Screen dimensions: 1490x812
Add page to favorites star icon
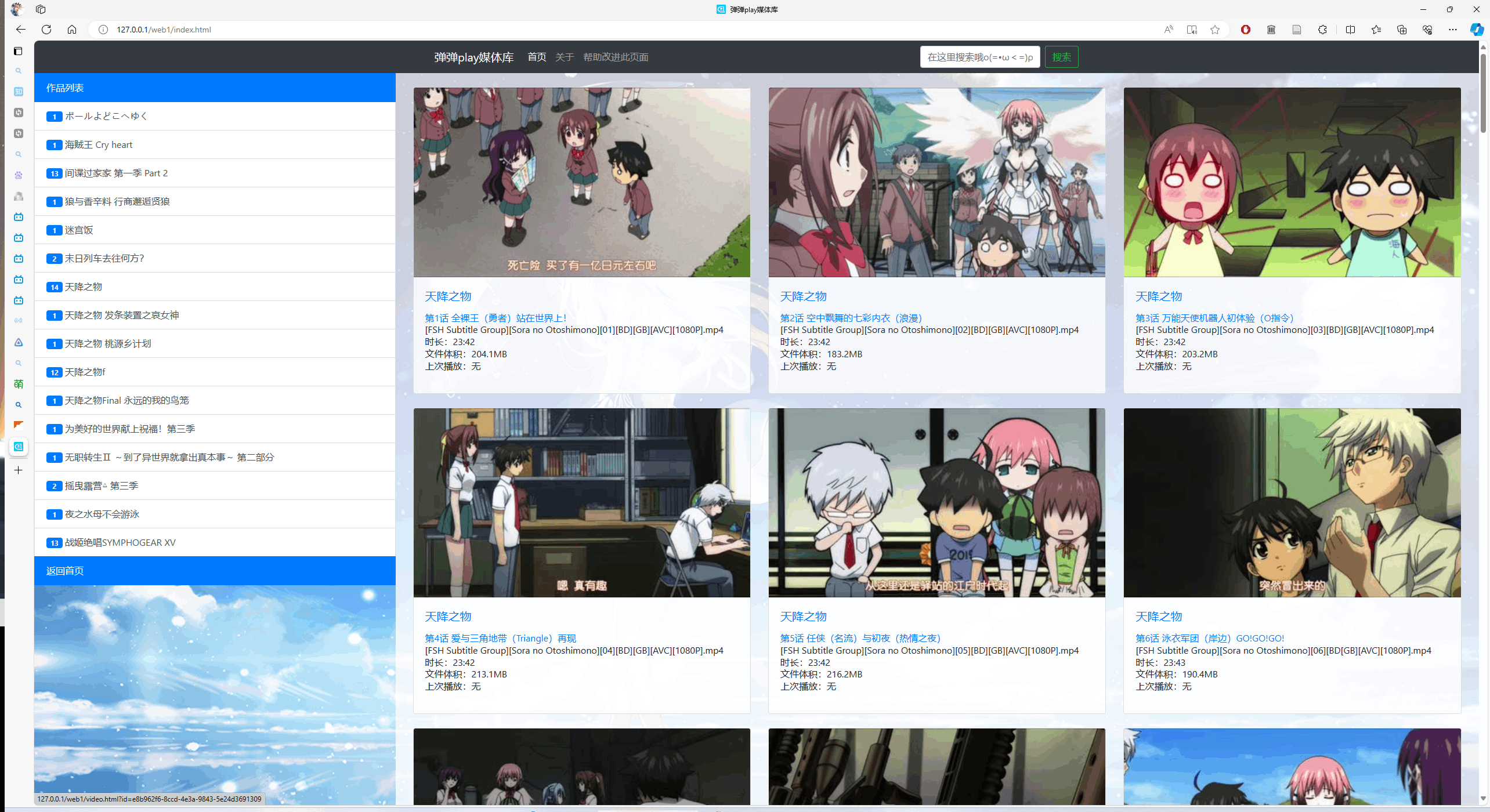pyautogui.click(x=1215, y=30)
